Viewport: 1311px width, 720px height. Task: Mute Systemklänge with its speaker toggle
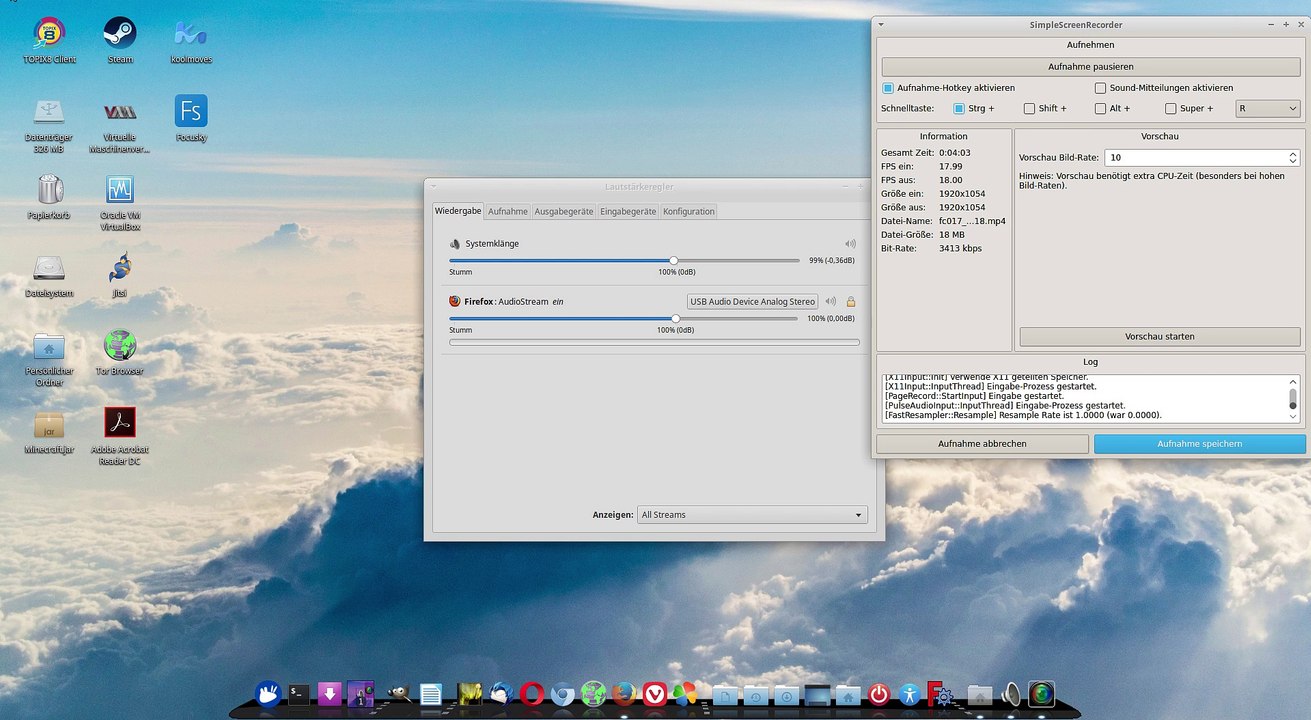tap(850, 243)
